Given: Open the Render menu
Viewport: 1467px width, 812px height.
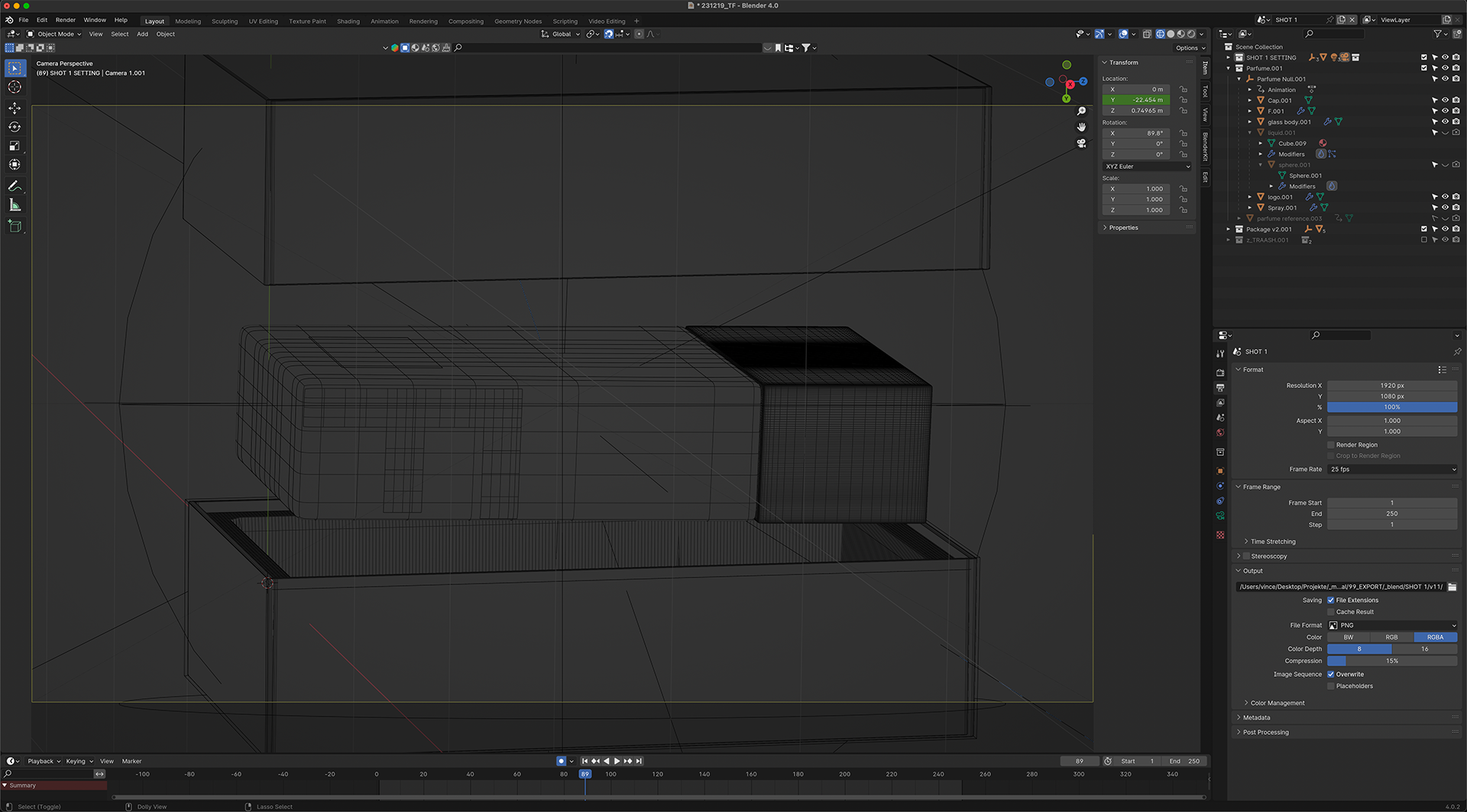Looking at the screenshot, I should tap(66, 20).
